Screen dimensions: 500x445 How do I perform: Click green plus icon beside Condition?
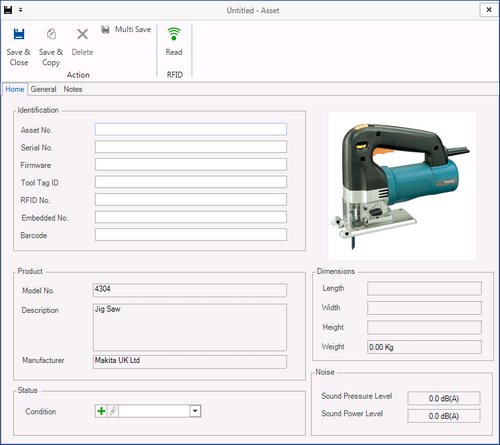coord(101,411)
